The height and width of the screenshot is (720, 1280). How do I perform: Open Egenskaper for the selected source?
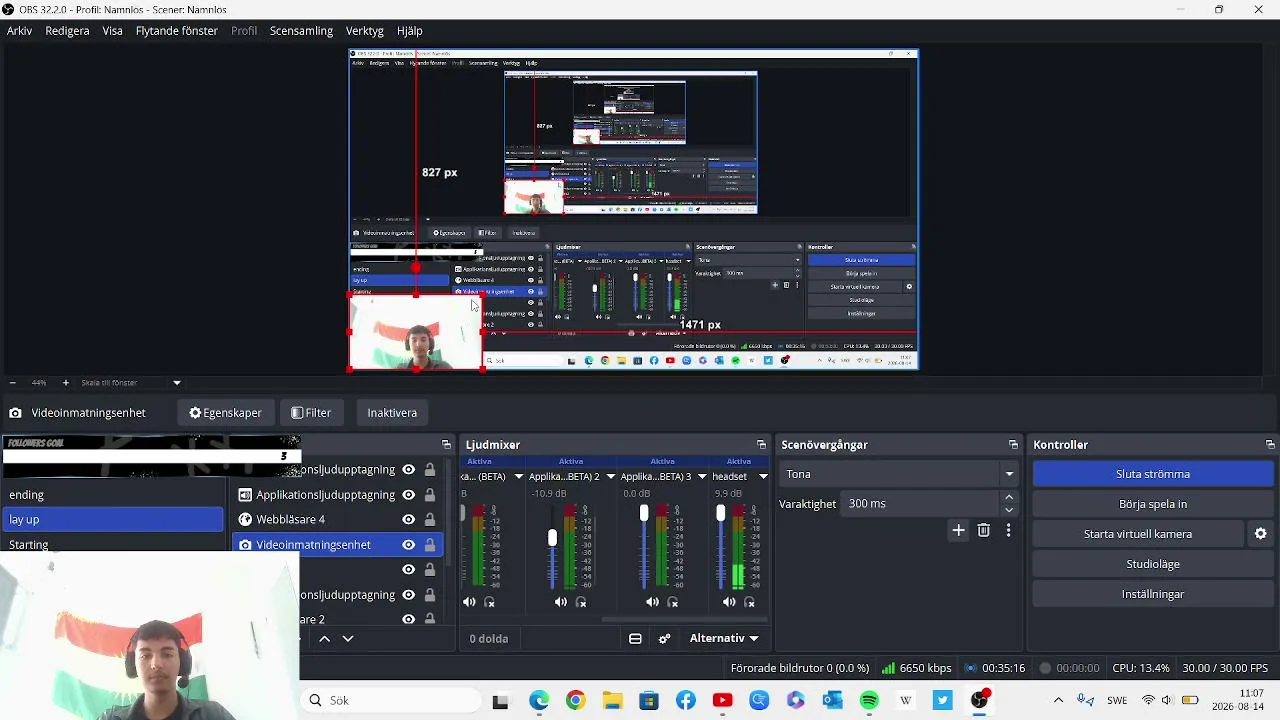point(225,413)
